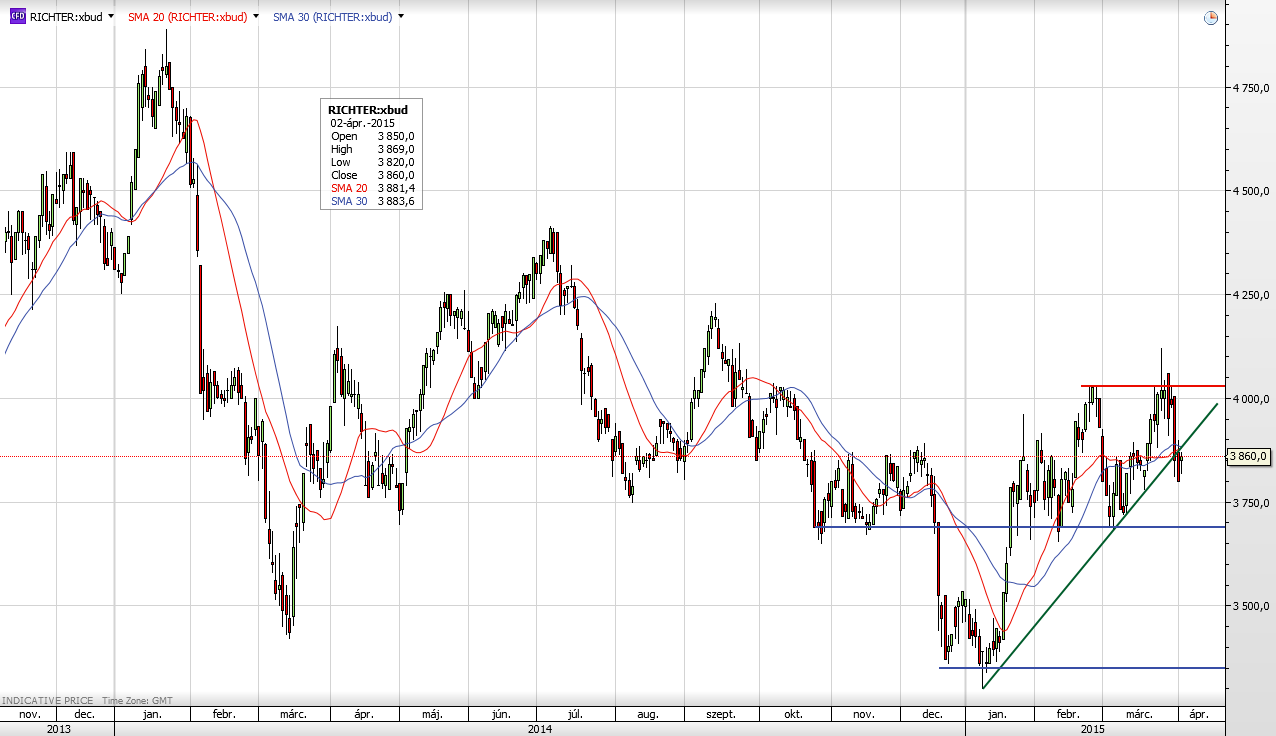The image size is (1276, 736).
Task: Click the jún. month label on time axis
Action: (x=502, y=715)
